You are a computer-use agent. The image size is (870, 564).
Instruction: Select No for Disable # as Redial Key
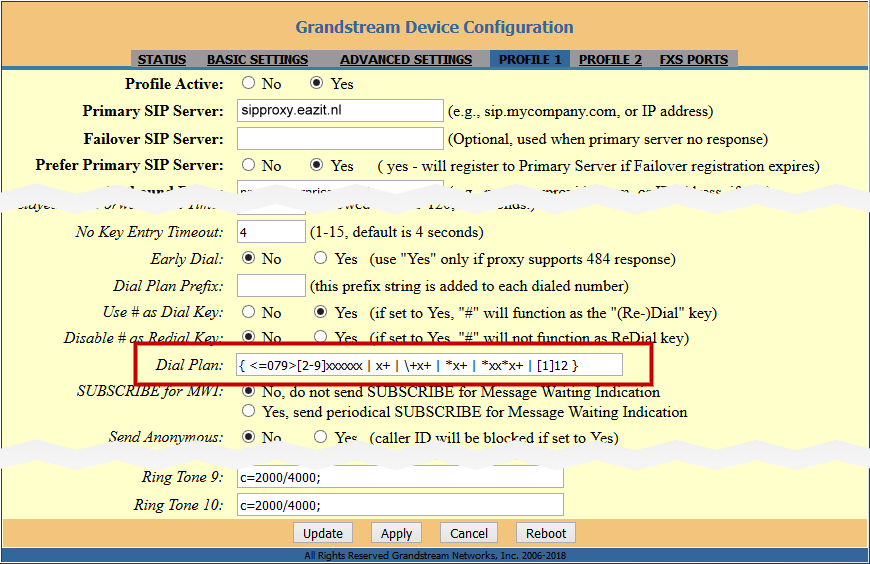pos(249,336)
